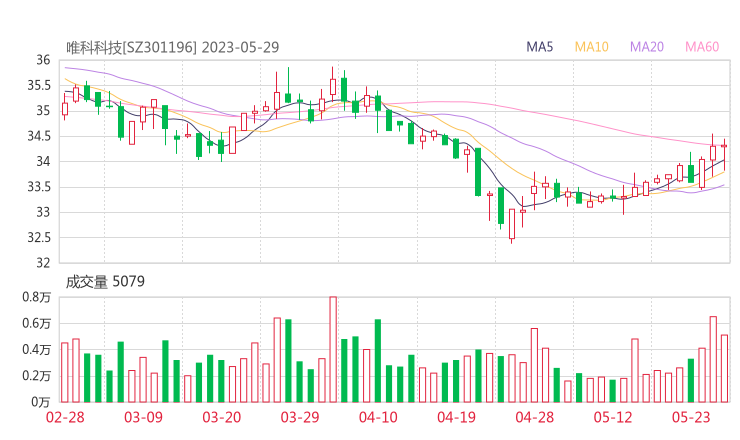Click the 0.6万 volume axis label
The image size is (740, 440).
click(x=36, y=323)
